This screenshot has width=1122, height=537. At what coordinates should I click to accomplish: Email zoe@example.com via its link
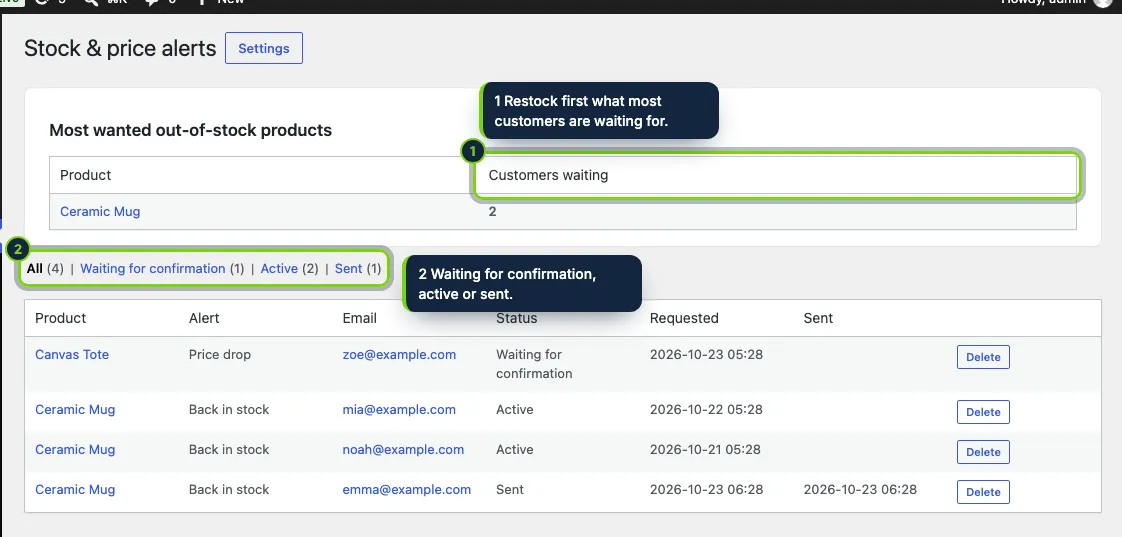399,354
